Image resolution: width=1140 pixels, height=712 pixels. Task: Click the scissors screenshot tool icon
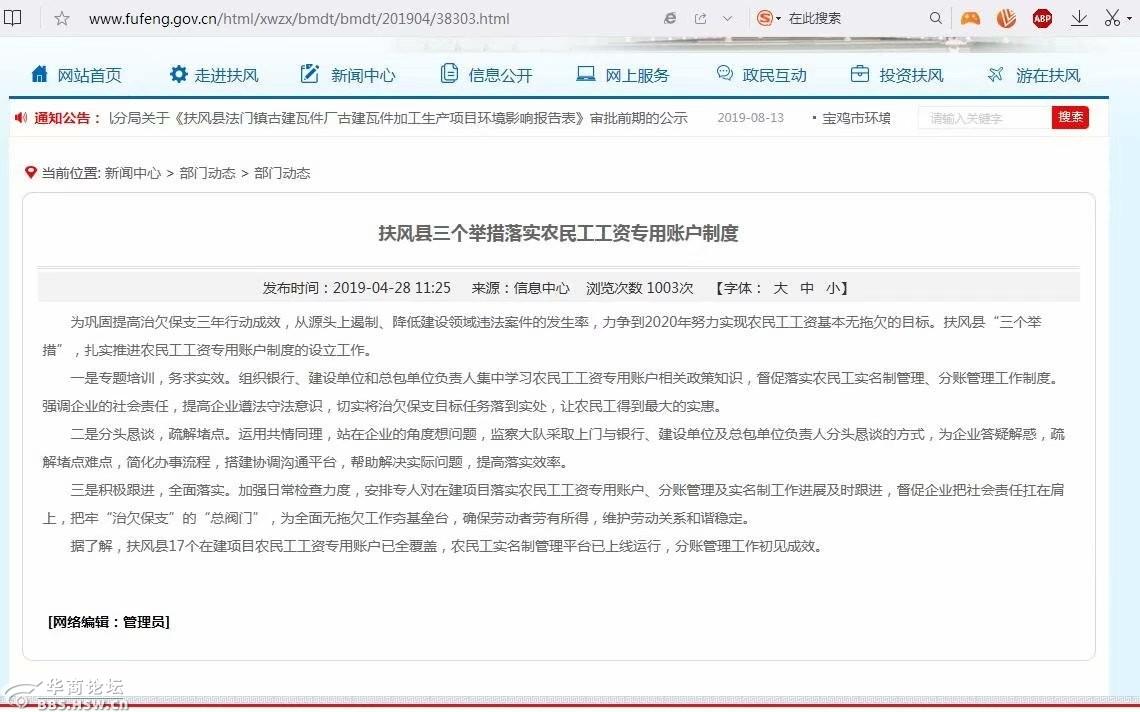point(1112,18)
